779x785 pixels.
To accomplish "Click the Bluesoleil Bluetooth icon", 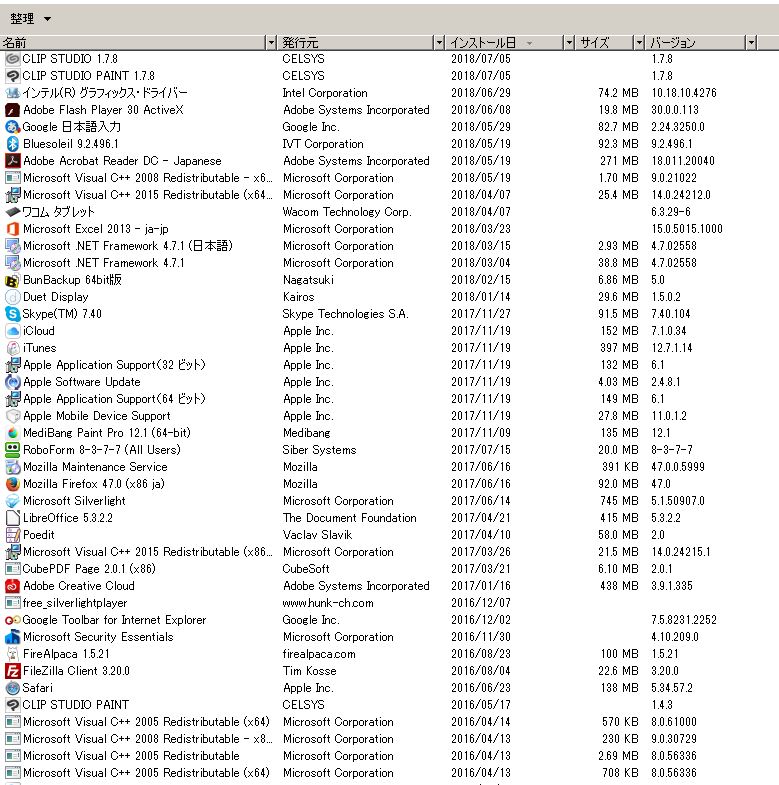I will tap(13, 144).
